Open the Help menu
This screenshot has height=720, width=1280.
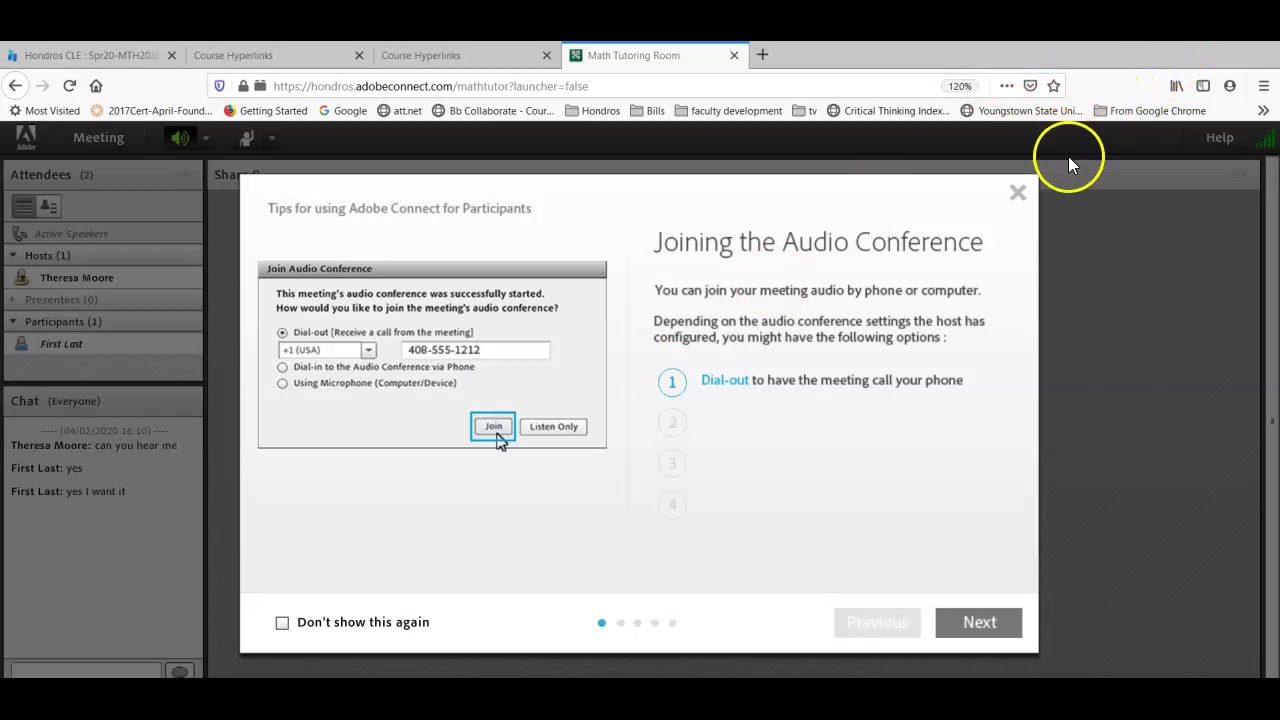pos(1219,138)
